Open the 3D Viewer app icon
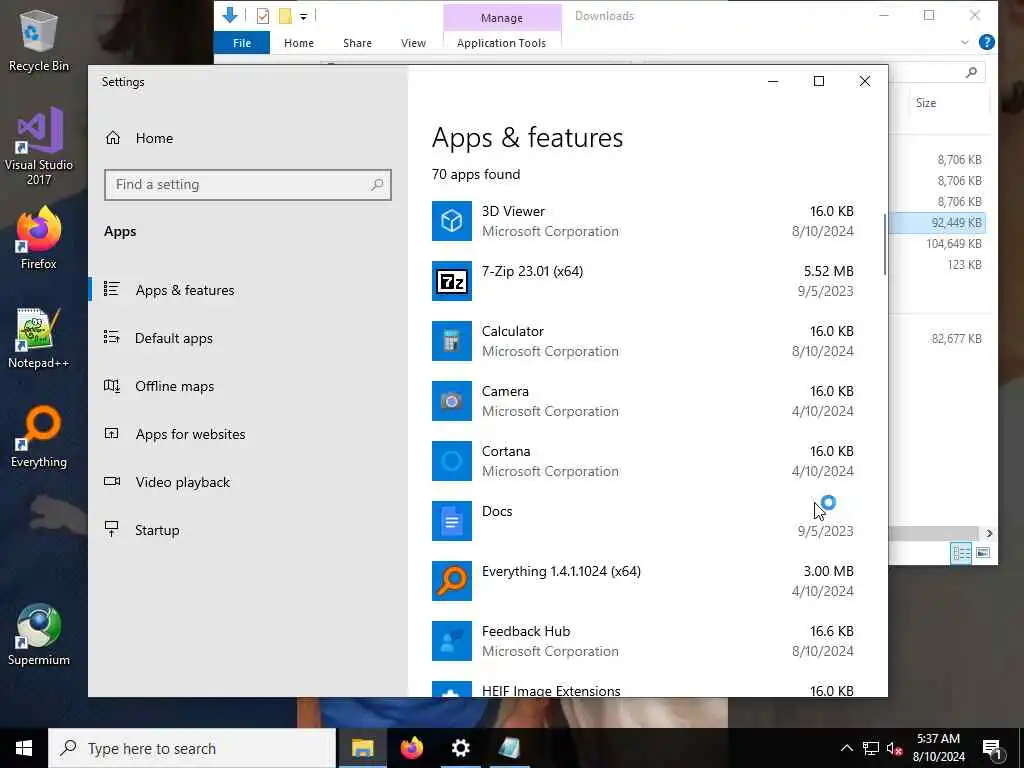This screenshot has width=1024, height=768. coord(451,221)
